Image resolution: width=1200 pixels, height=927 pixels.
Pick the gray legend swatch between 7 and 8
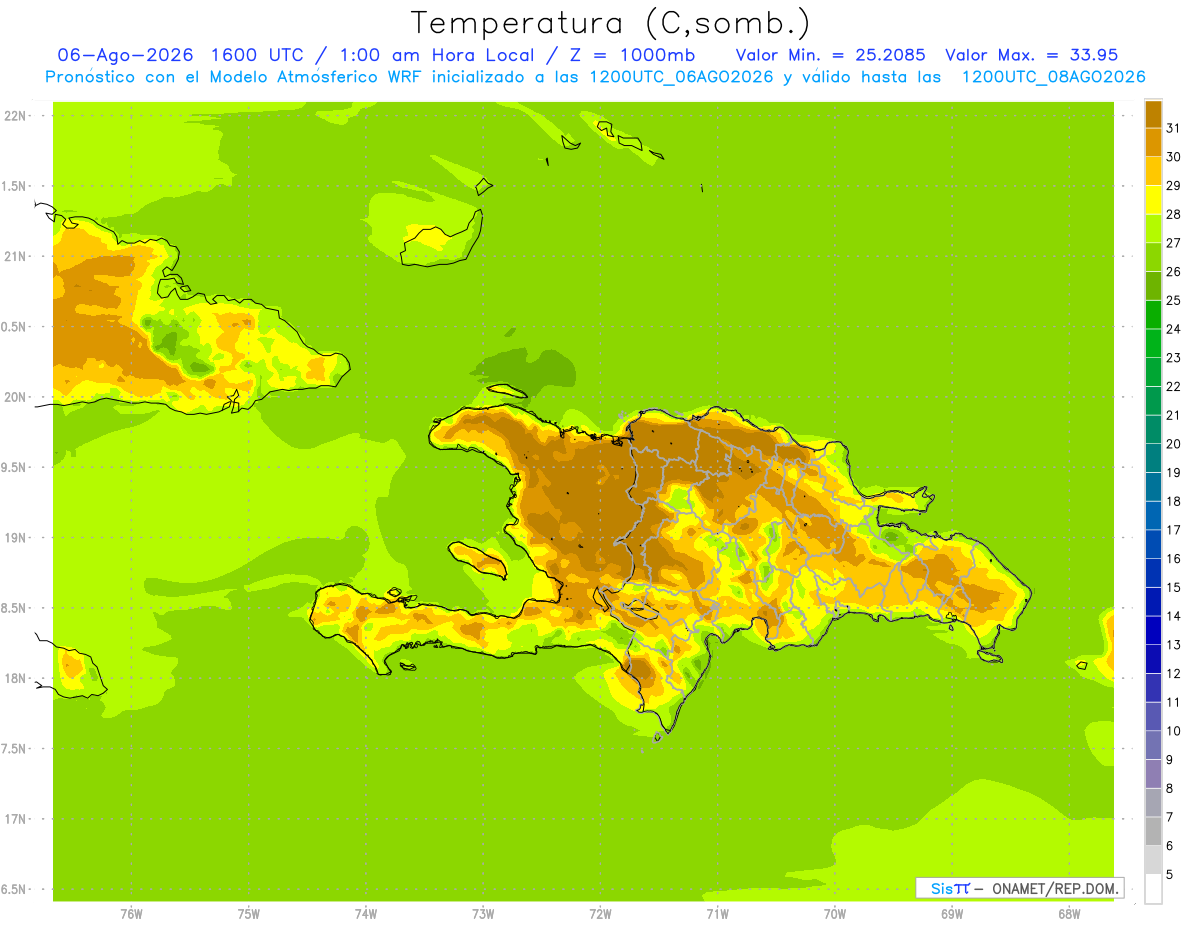point(1153,803)
